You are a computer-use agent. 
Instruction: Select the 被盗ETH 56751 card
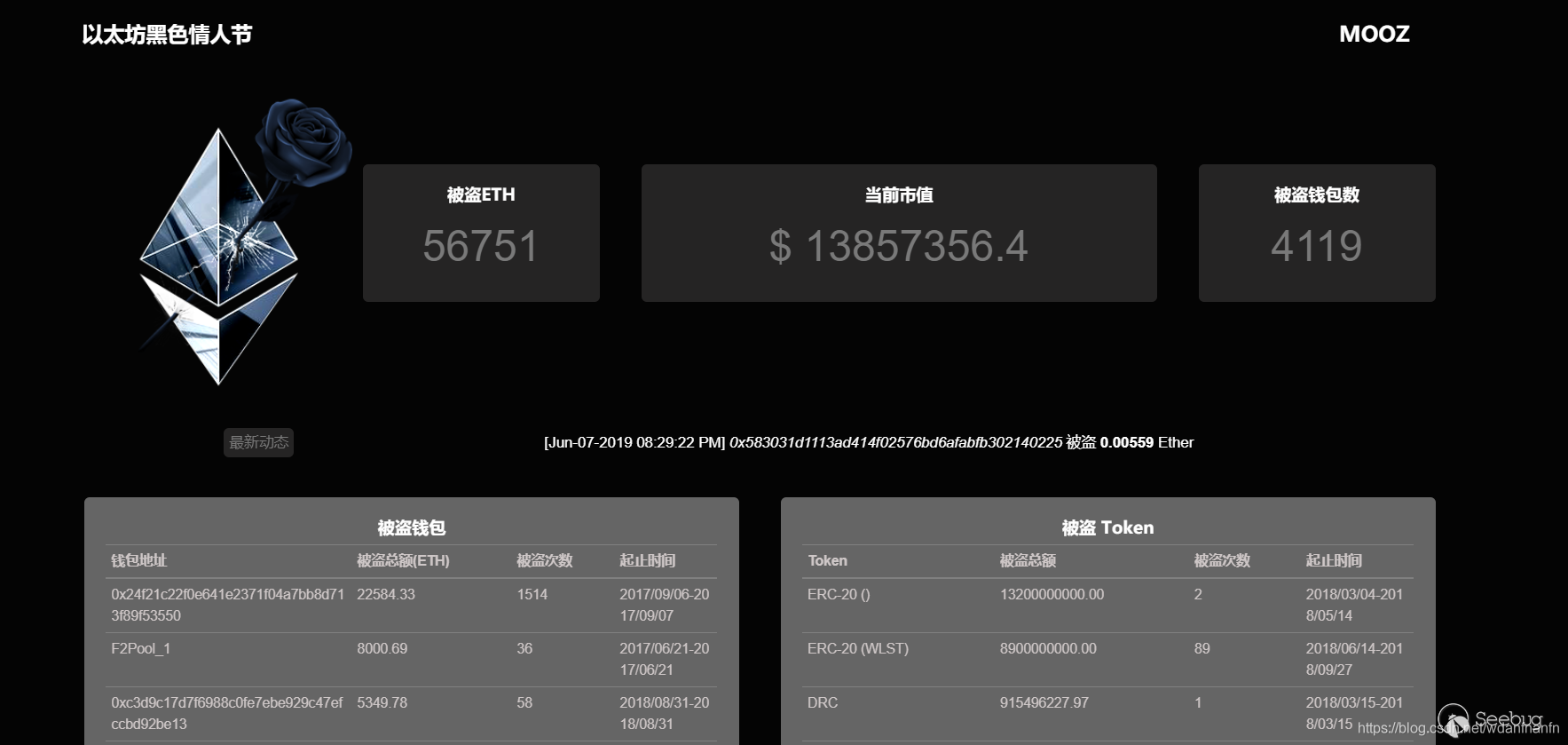click(x=481, y=233)
